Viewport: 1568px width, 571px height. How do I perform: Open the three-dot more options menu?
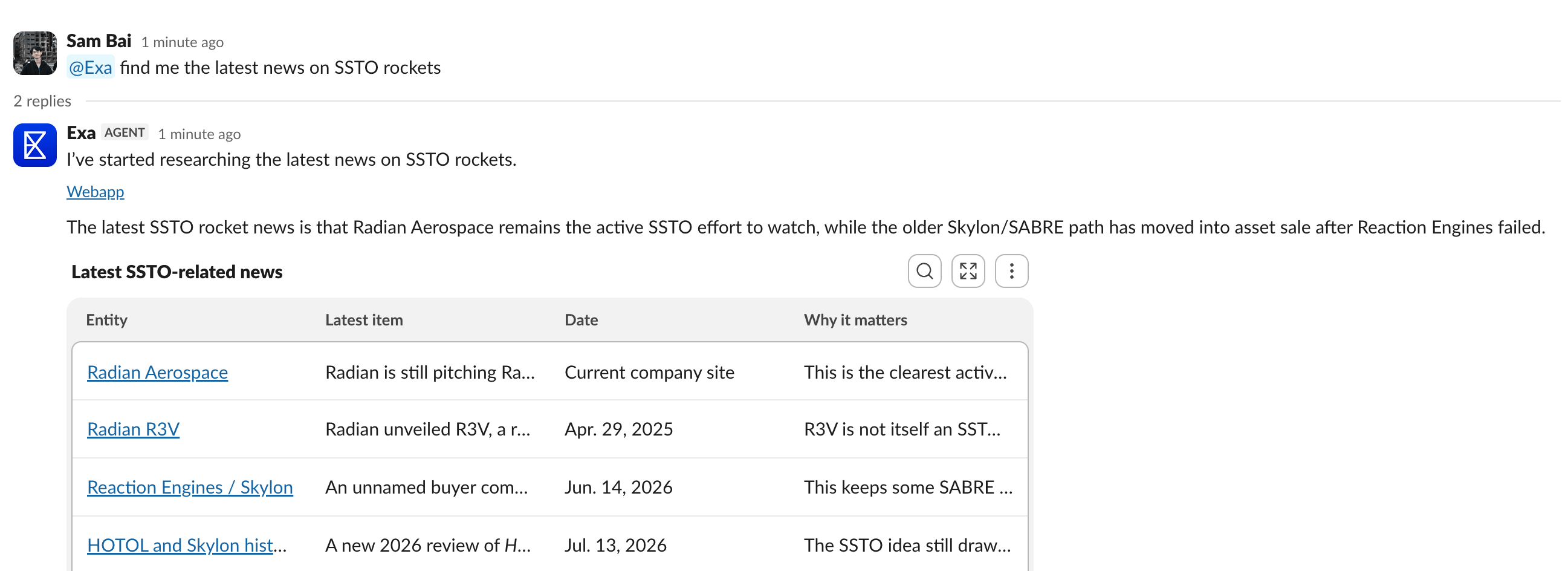click(x=1011, y=270)
